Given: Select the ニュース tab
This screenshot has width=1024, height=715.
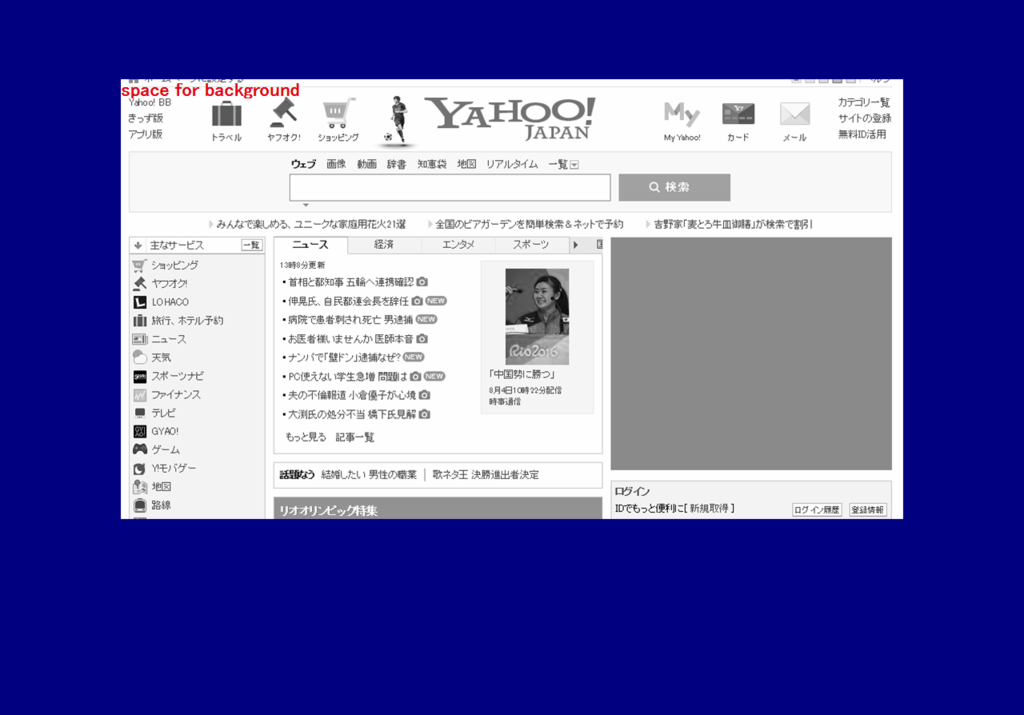Looking at the screenshot, I should pos(311,245).
